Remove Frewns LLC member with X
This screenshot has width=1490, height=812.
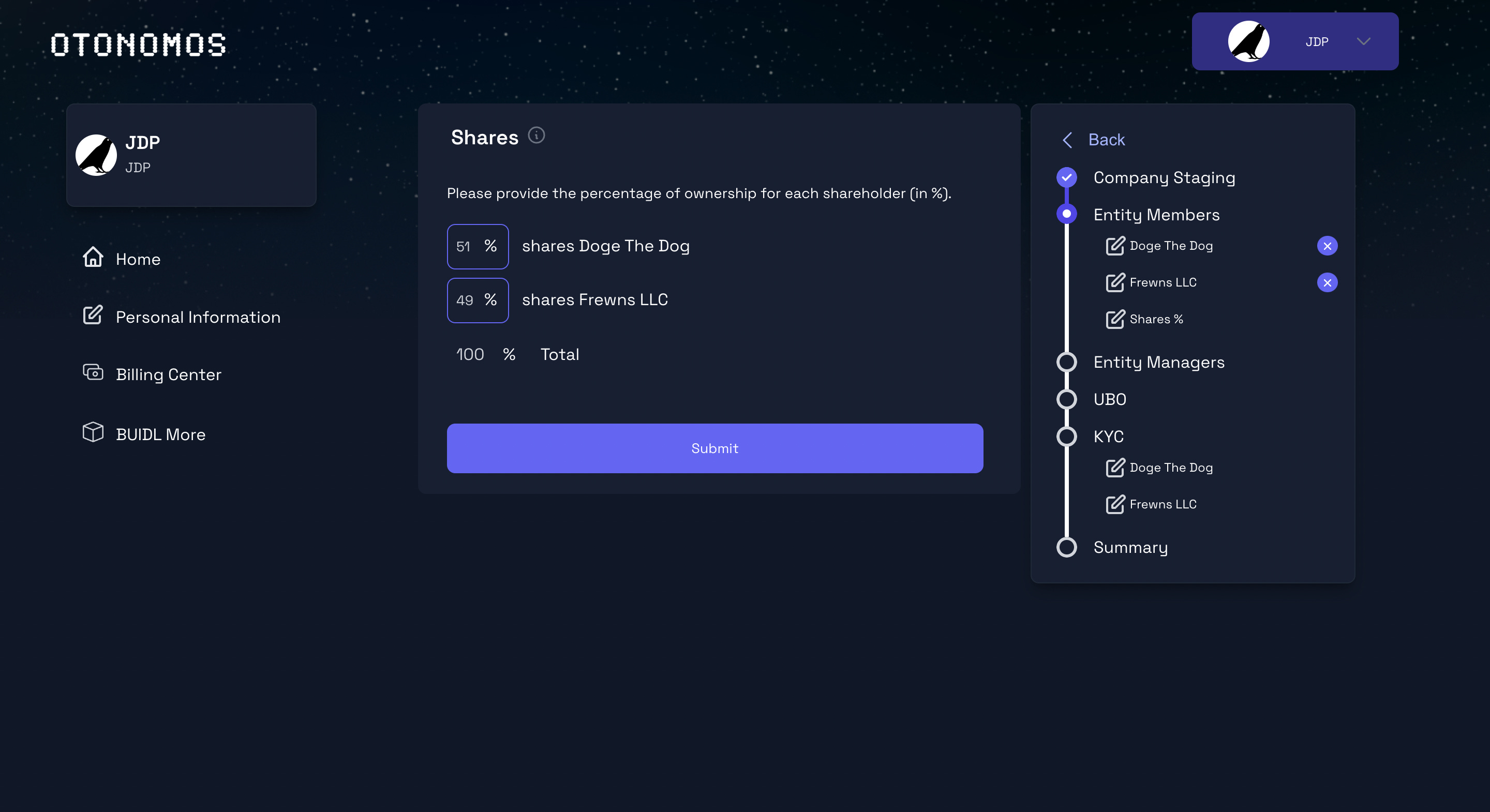coord(1327,282)
